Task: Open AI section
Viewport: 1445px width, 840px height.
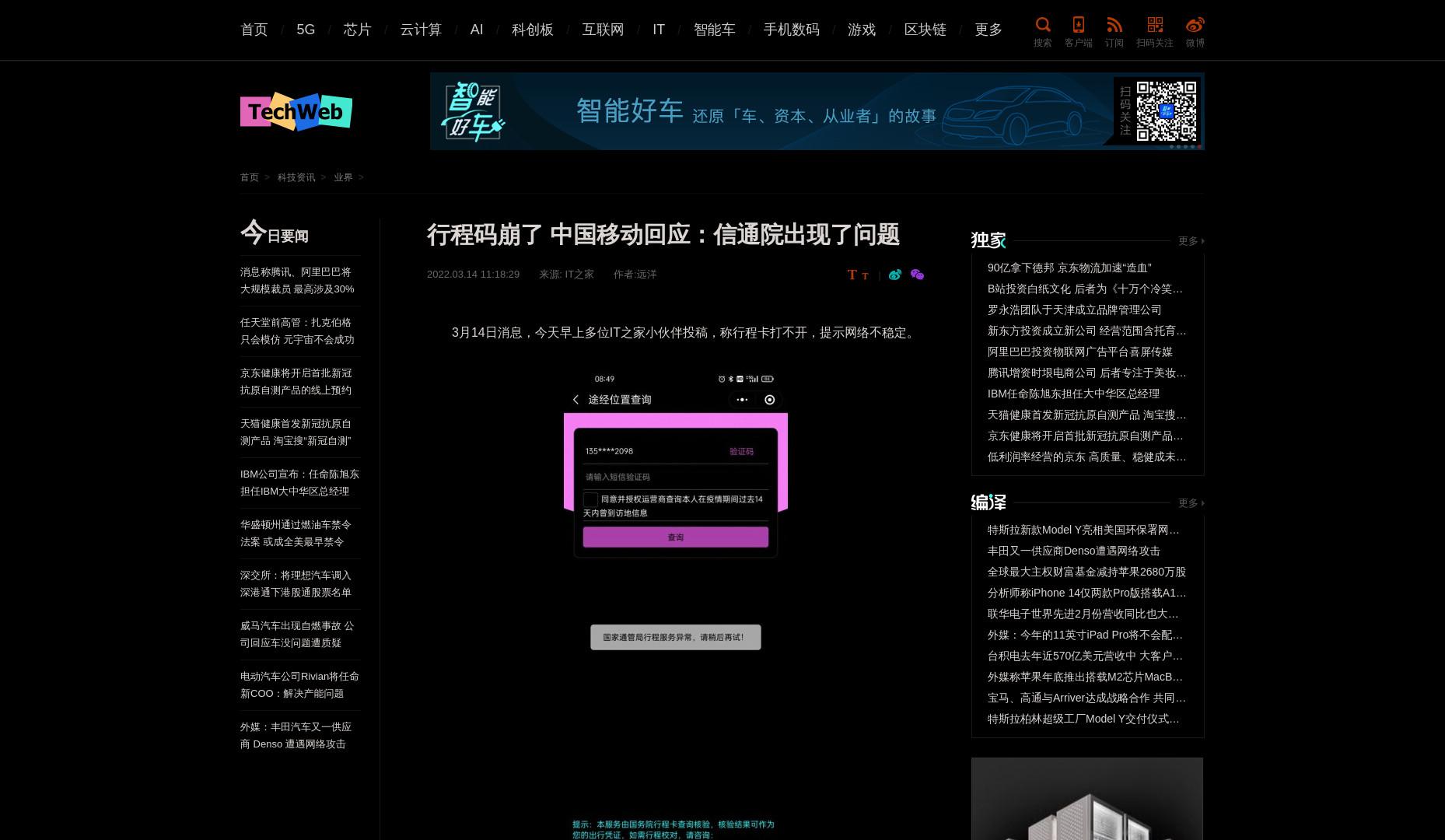Action: (x=477, y=30)
